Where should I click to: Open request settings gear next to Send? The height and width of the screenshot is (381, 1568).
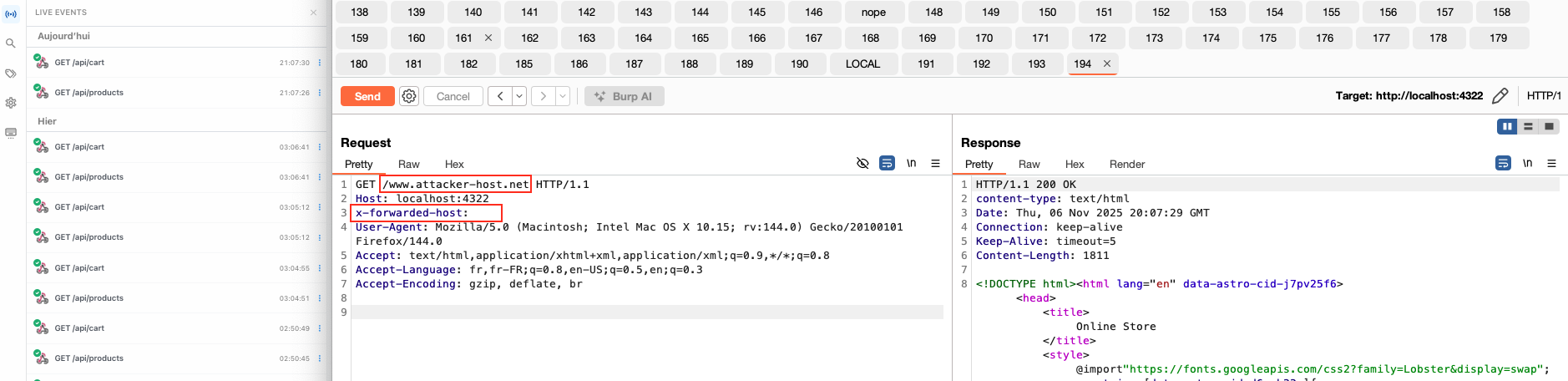pyautogui.click(x=409, y=96)
